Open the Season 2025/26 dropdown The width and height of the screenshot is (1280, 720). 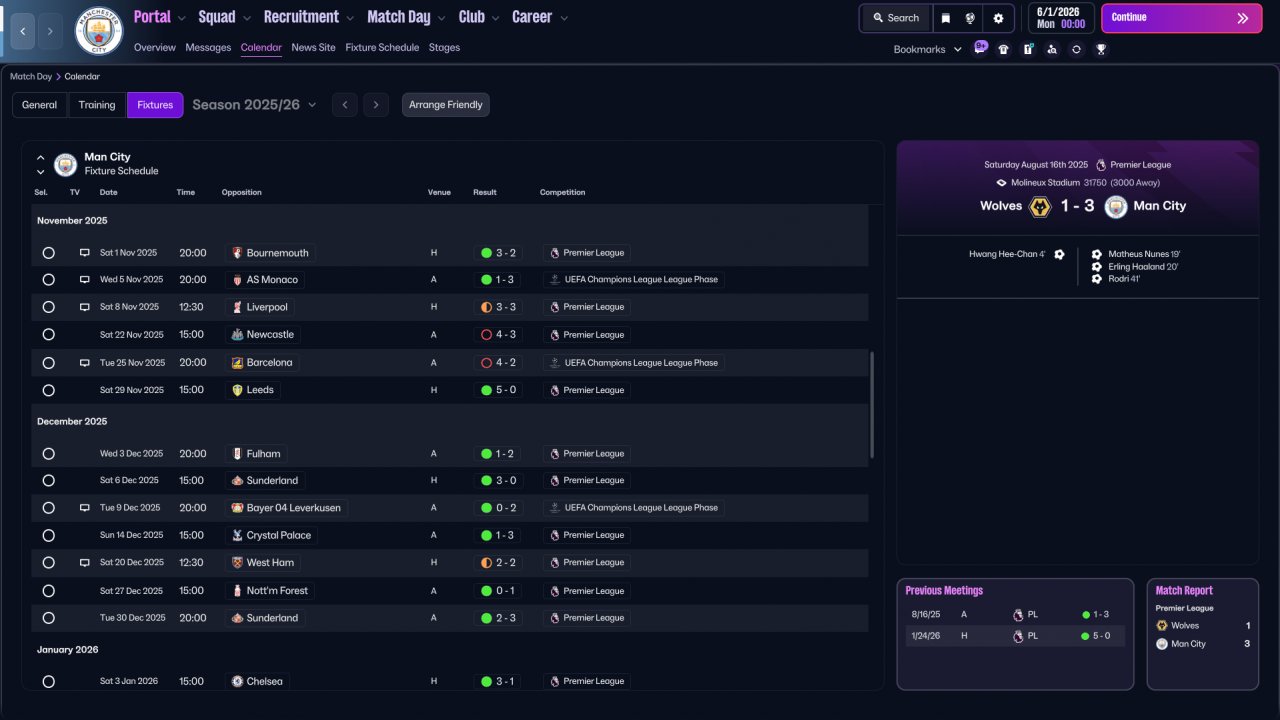coord(254,105)
